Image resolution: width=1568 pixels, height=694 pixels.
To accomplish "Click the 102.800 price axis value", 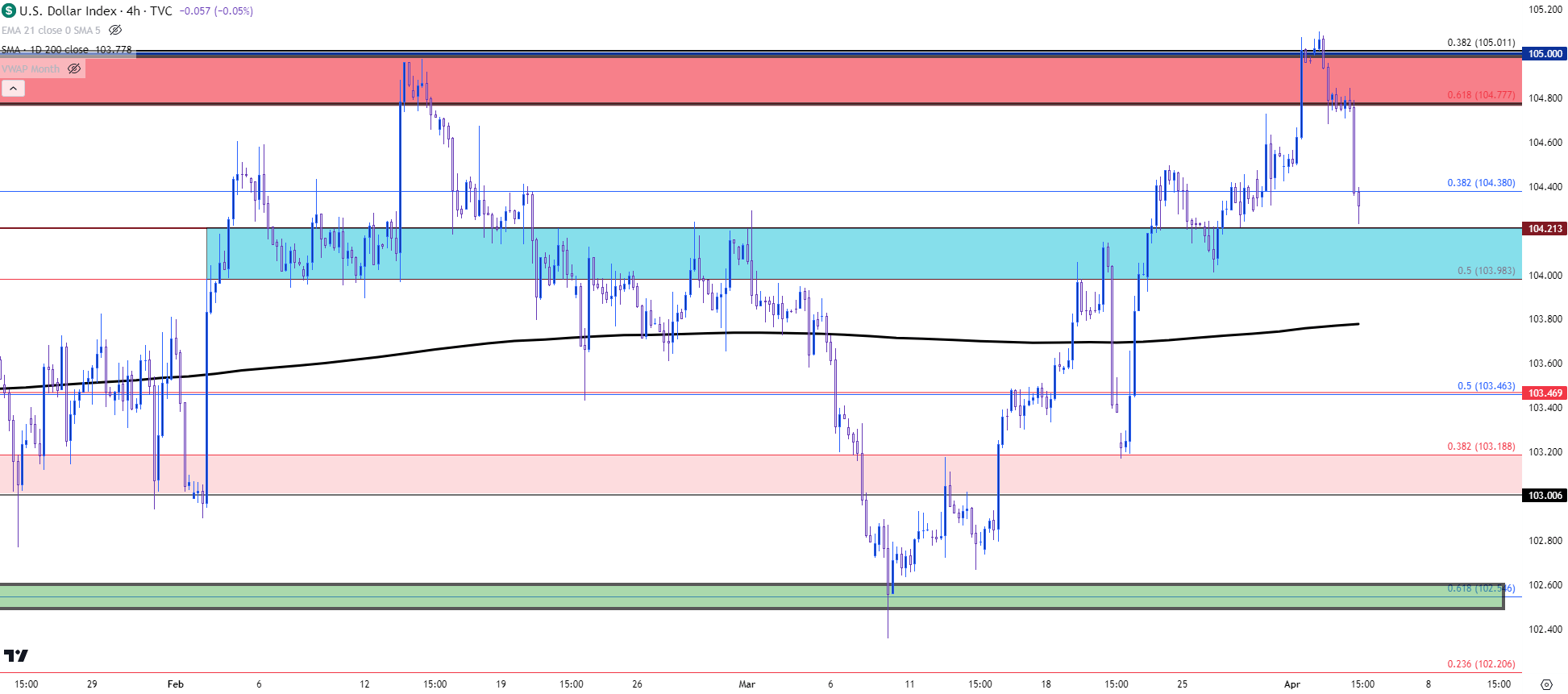I will point(1545,541).
